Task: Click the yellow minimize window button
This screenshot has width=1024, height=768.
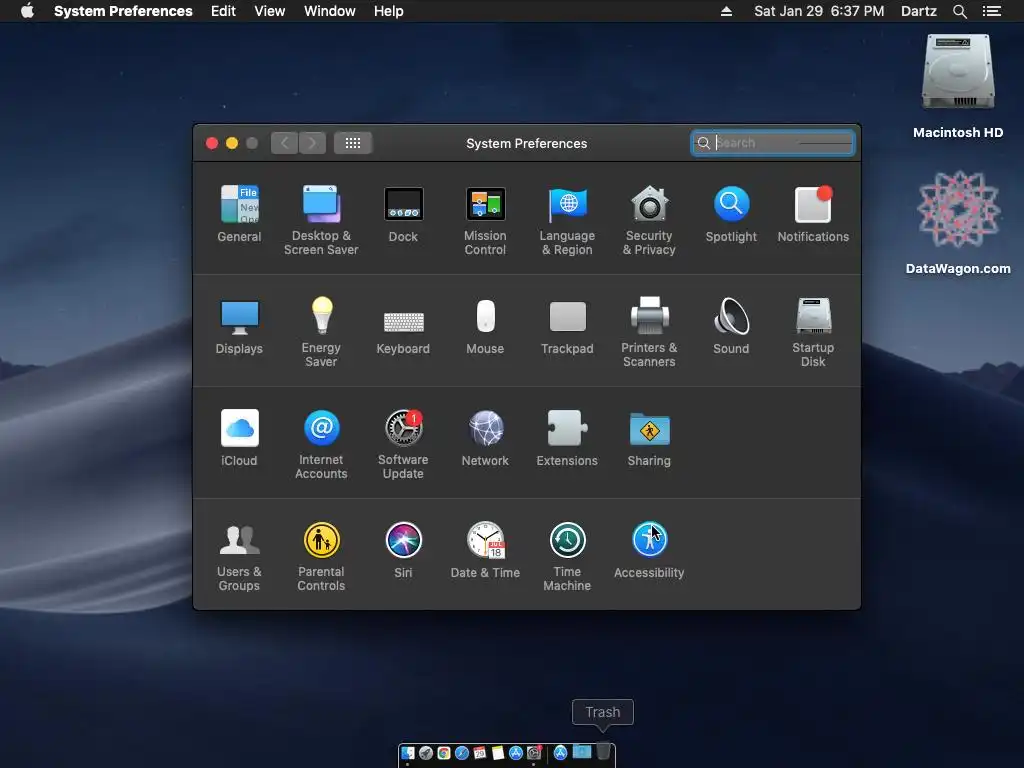Action: [232, 143]
